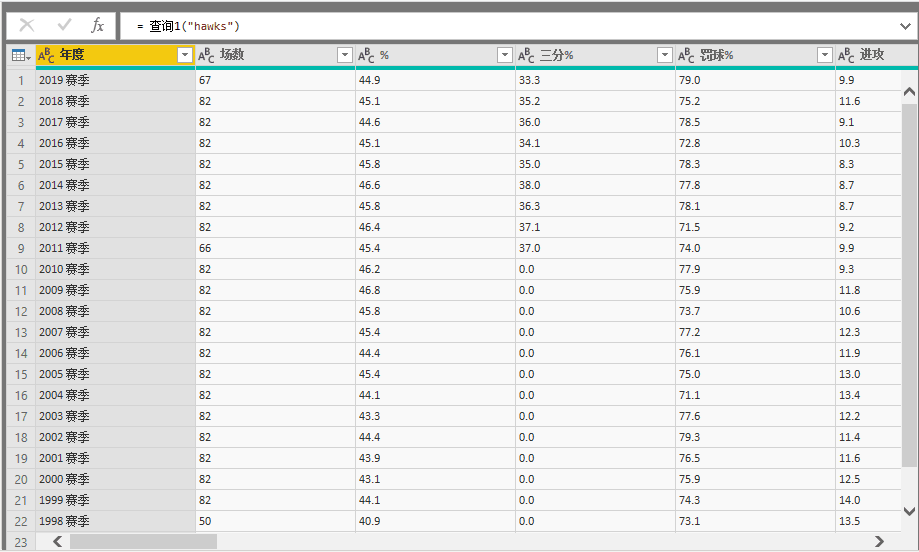Screen dimensions: 919x552
Task: Select the 三分% cell with value 33.3
Action: (x=595, y=80)
